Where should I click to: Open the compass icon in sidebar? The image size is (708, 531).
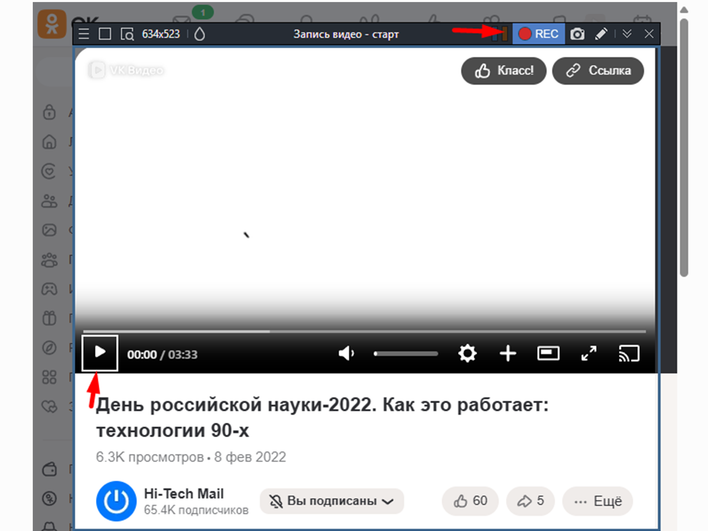point(49,347)
